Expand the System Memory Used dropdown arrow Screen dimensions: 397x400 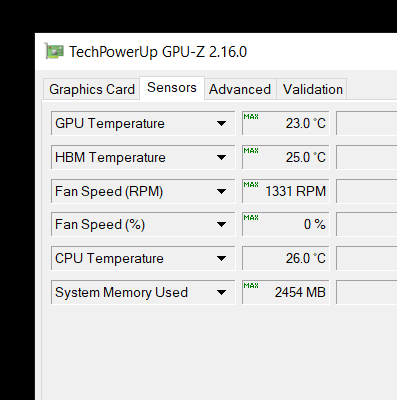221,293
